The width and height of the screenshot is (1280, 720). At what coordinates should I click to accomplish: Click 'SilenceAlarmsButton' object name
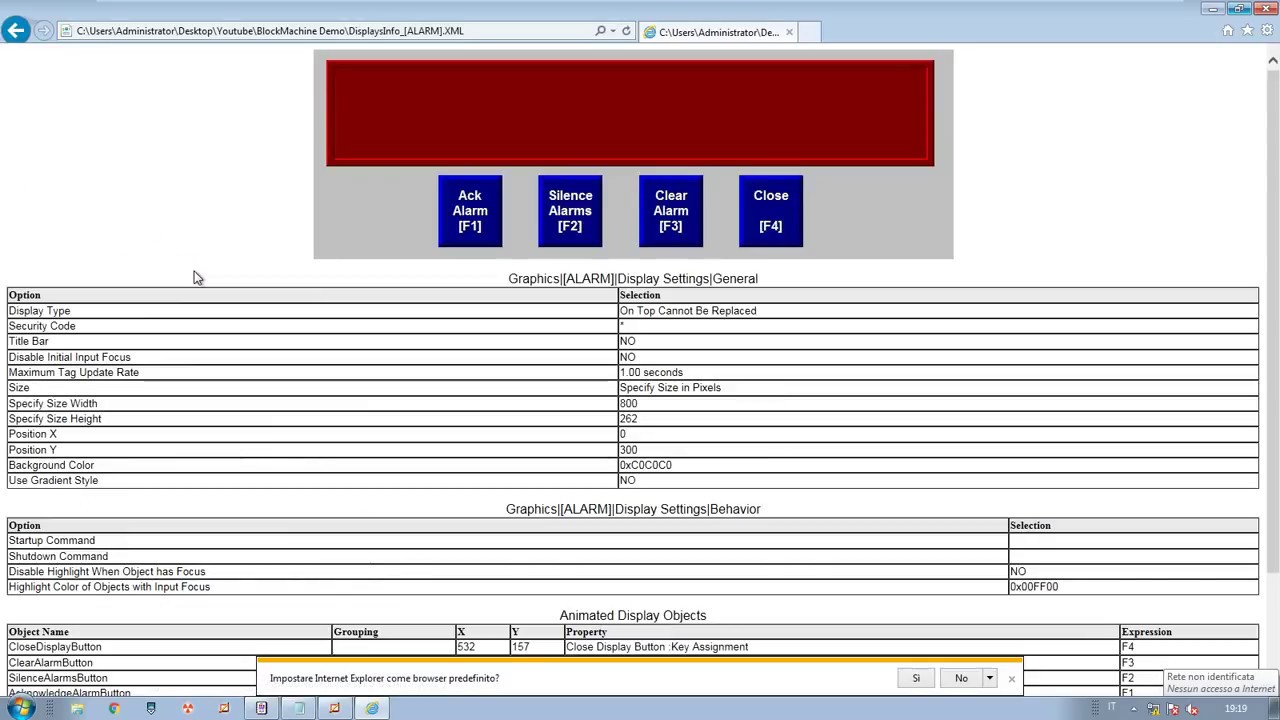coord(58,678)
